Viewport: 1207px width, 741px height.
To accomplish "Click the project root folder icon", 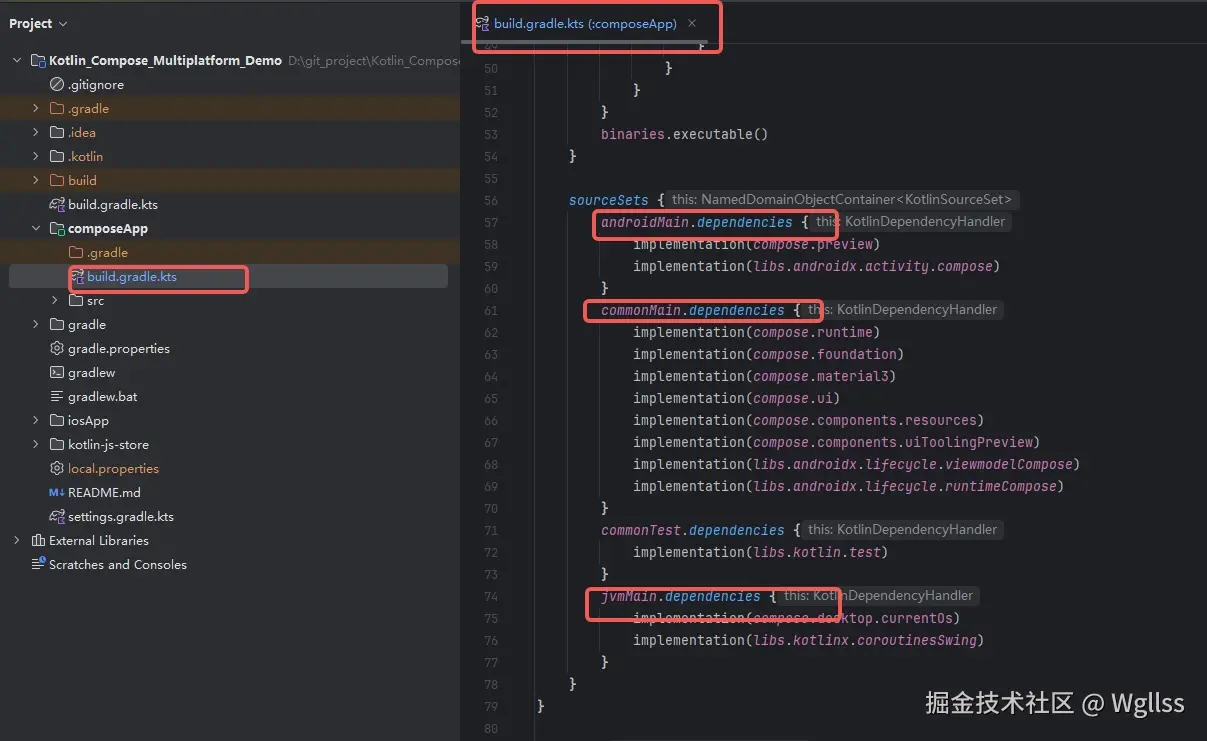I will (38, 60).
